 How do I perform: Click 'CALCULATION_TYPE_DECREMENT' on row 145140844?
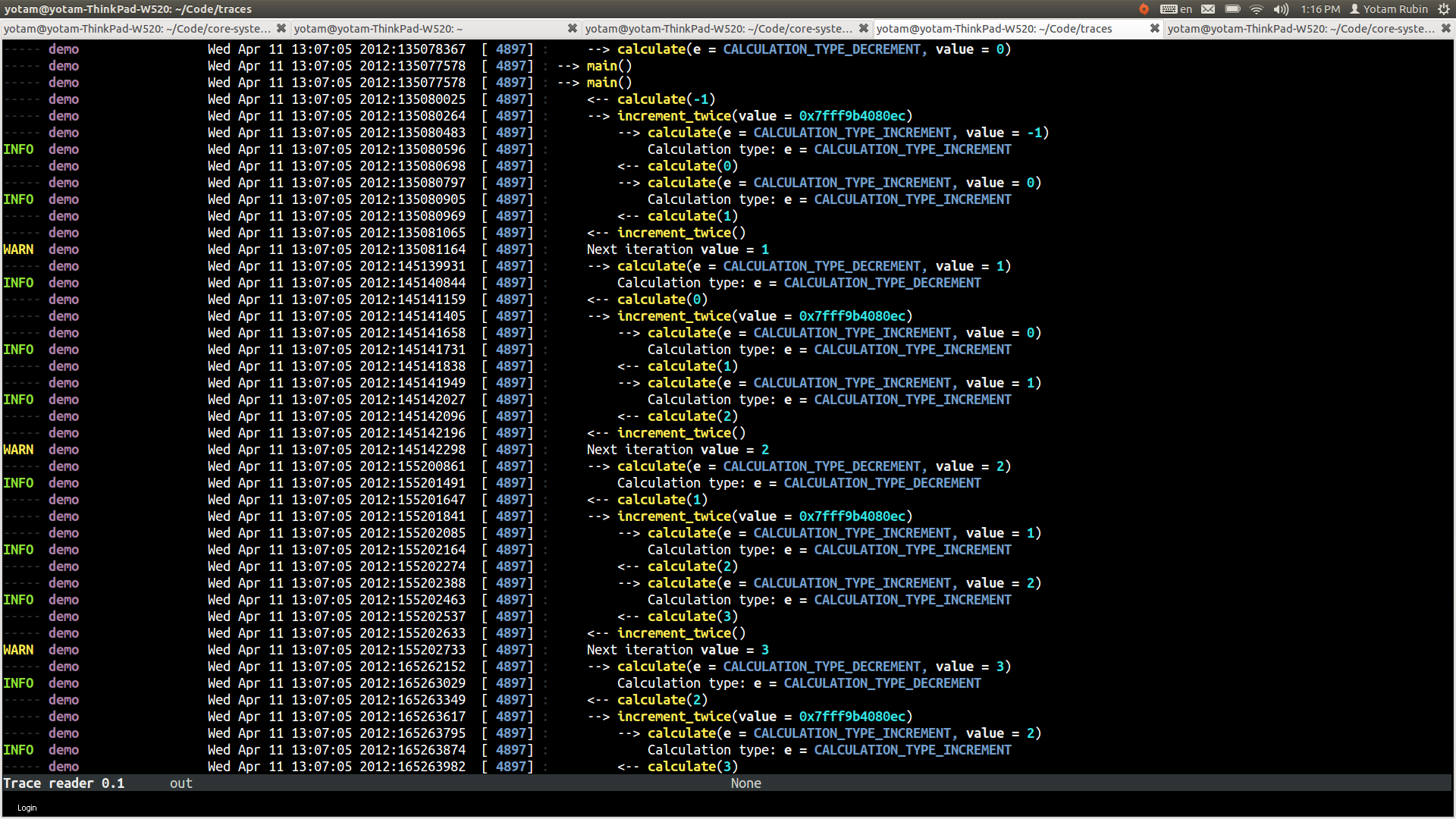(x=883, y=283)
